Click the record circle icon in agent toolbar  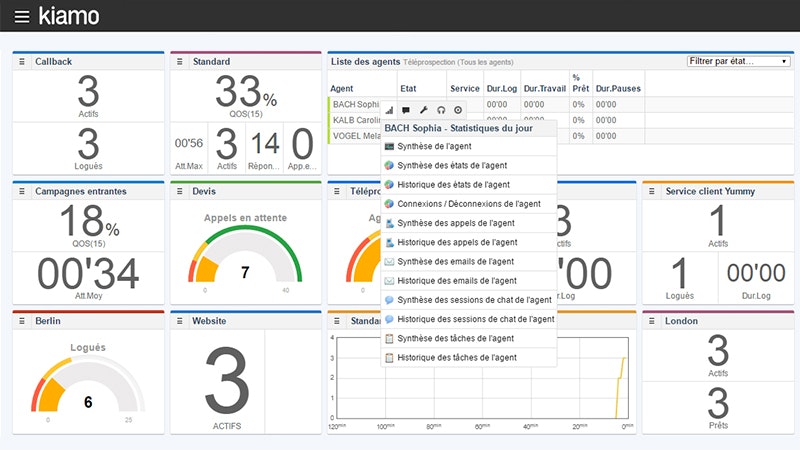pos(458,110)
